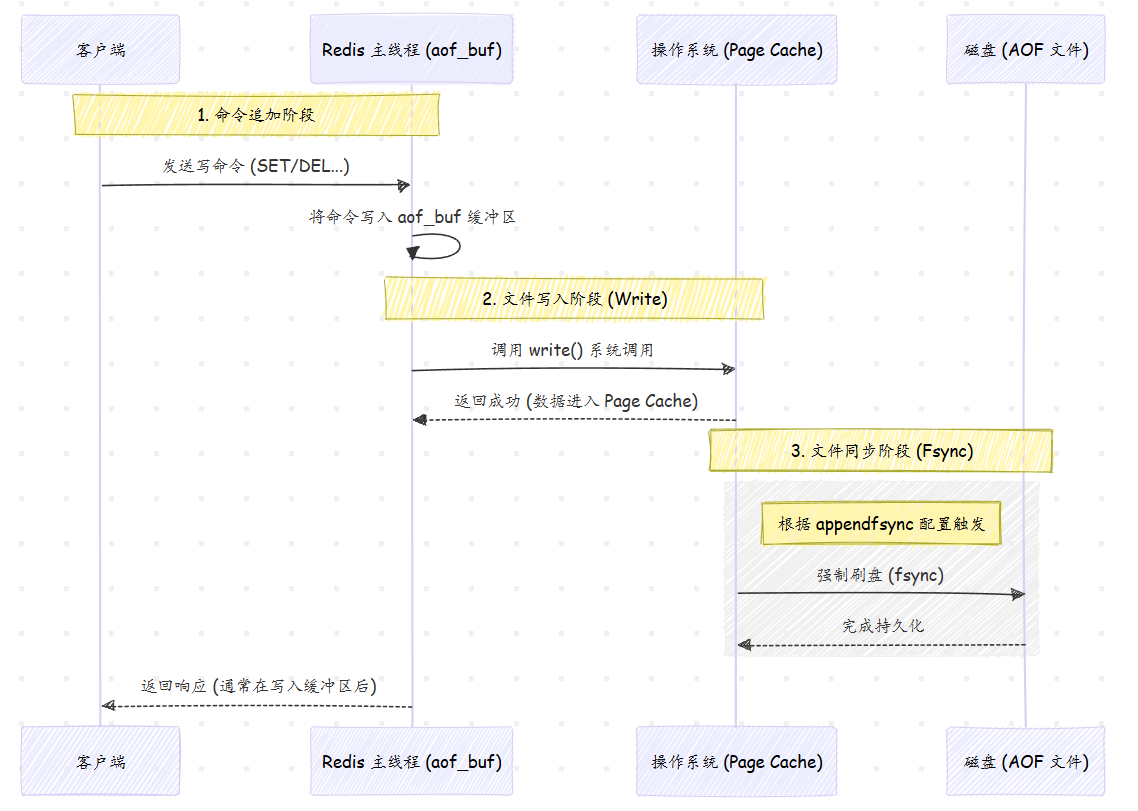The image size is (1138, 811).
Task: Select the message '发送写命令 (SET/DEL...)'
Action: coord(256,166)
